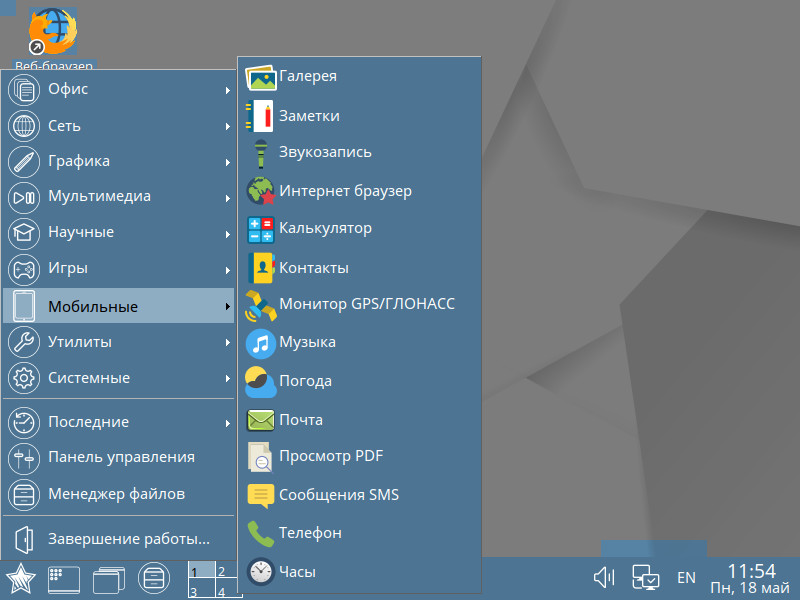
Task: Click the stacked windows taskbar icon
Action: pyautogui.click(x=109, y=580)
